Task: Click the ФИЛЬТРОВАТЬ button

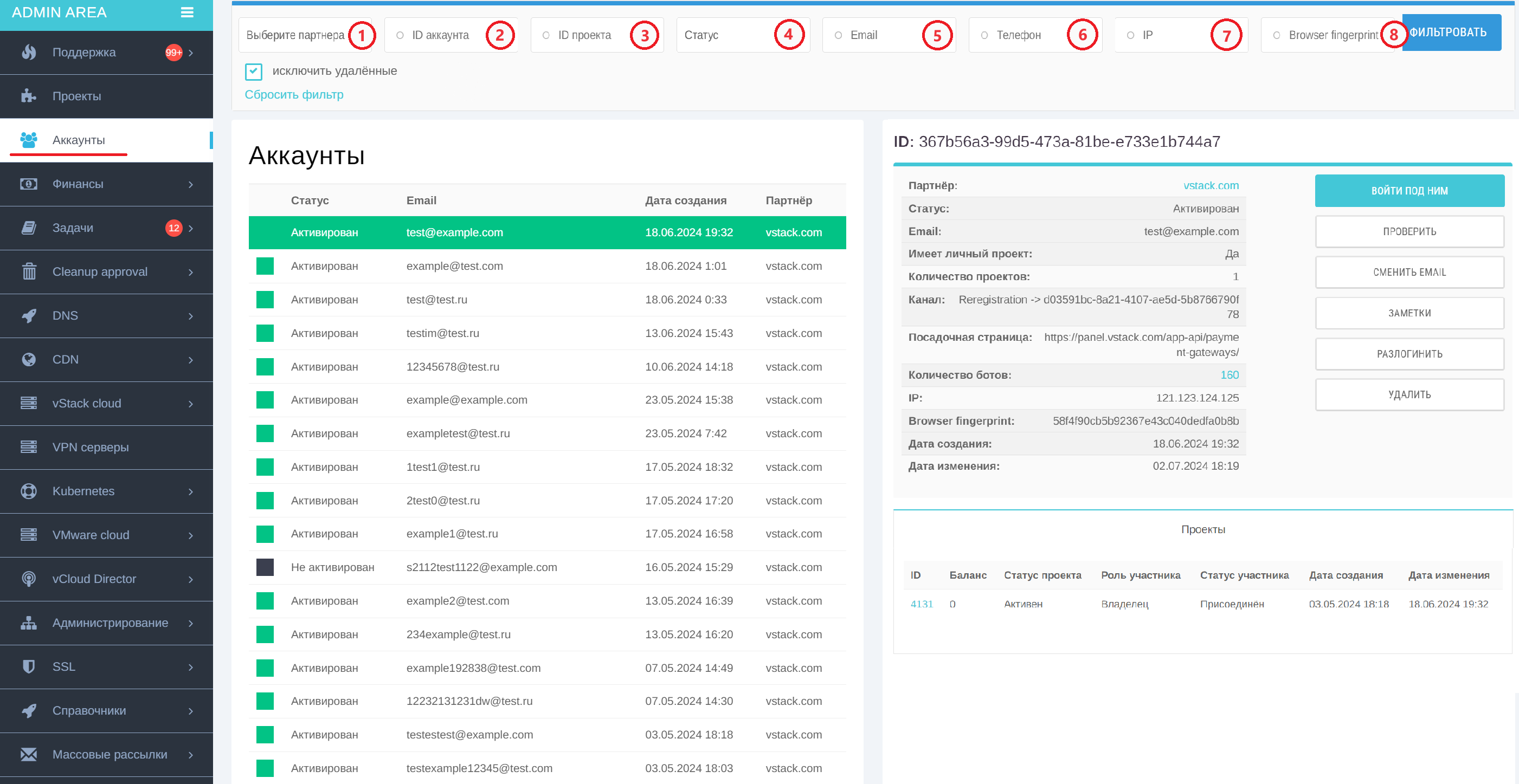Action: coord(1451,33)
